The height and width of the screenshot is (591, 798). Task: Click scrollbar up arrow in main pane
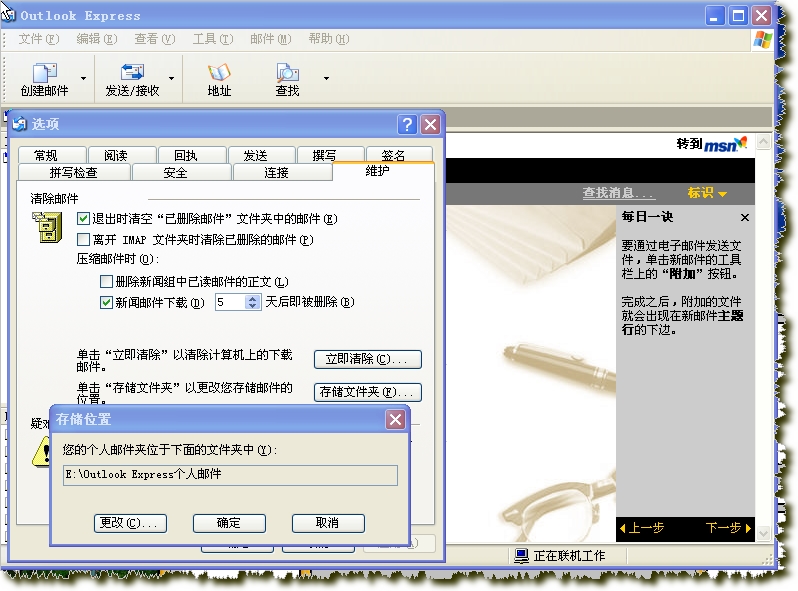(763, 142)
